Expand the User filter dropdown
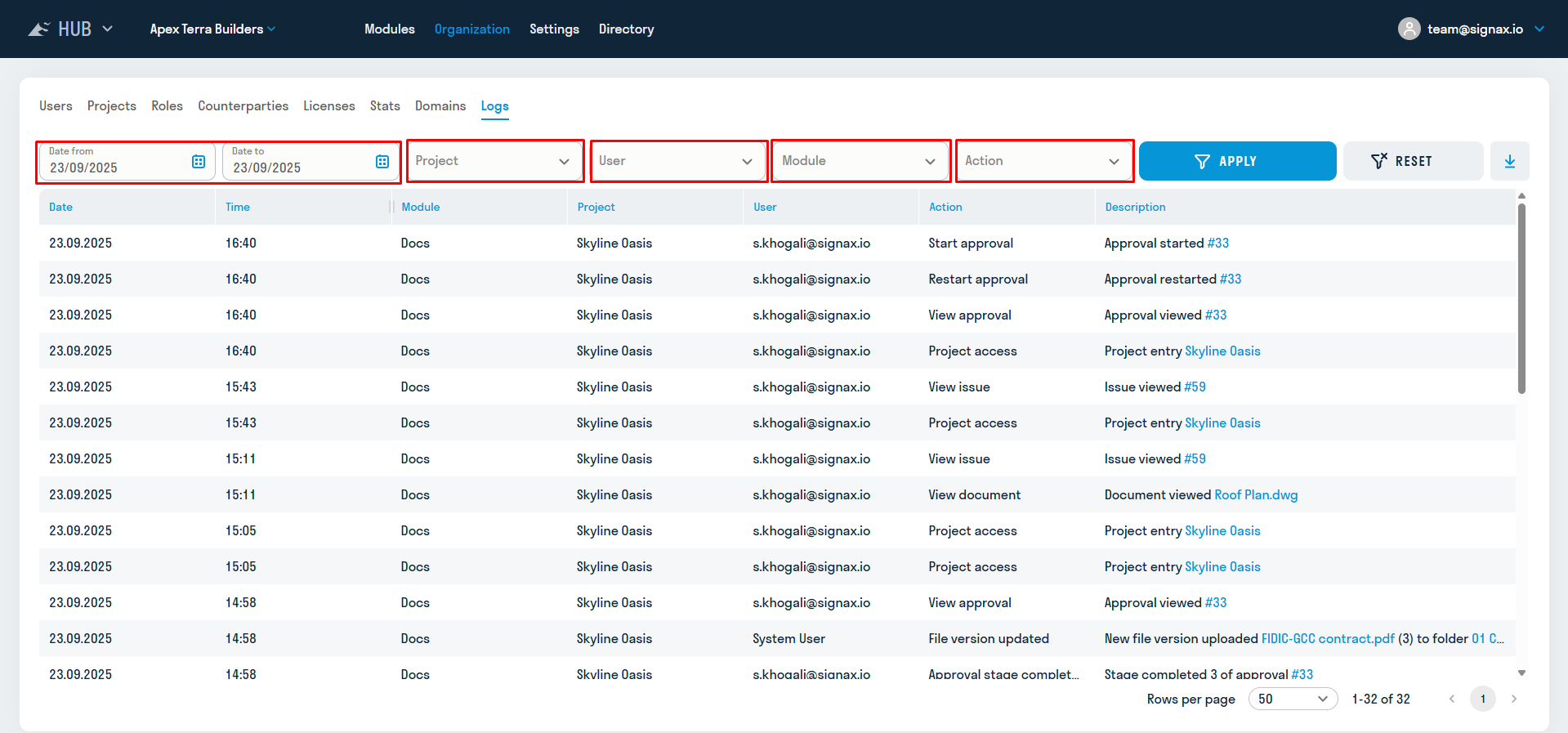 point(678,161)
